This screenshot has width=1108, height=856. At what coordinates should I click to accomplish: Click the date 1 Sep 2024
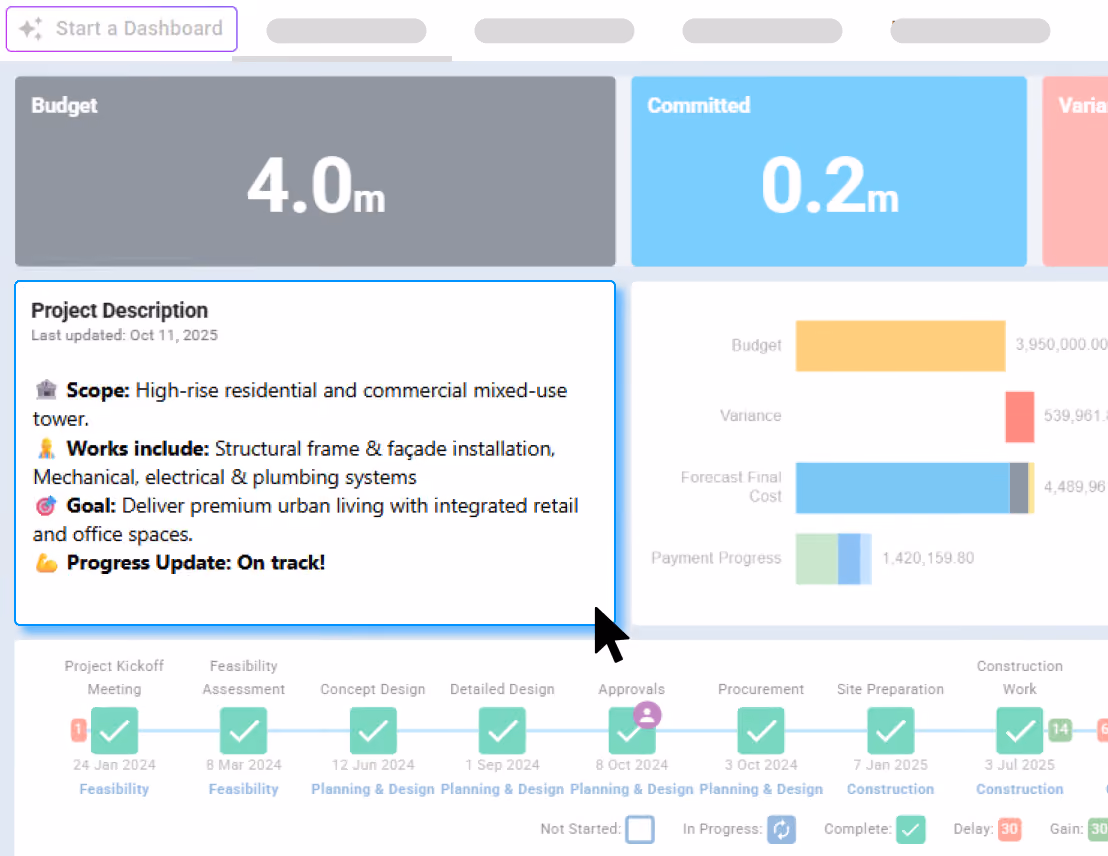click(502, 765)
